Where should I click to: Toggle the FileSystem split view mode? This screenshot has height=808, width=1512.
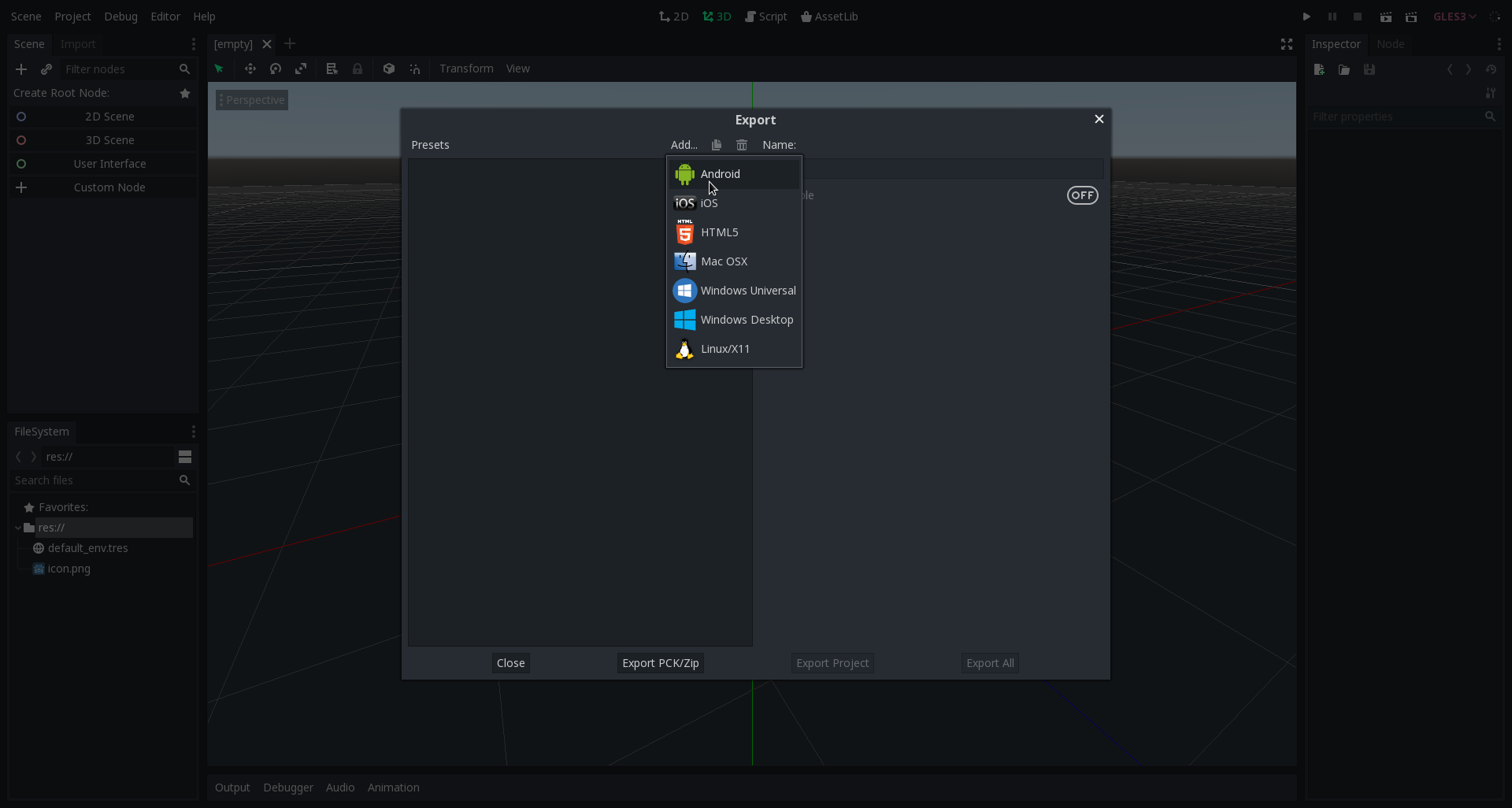185,457
